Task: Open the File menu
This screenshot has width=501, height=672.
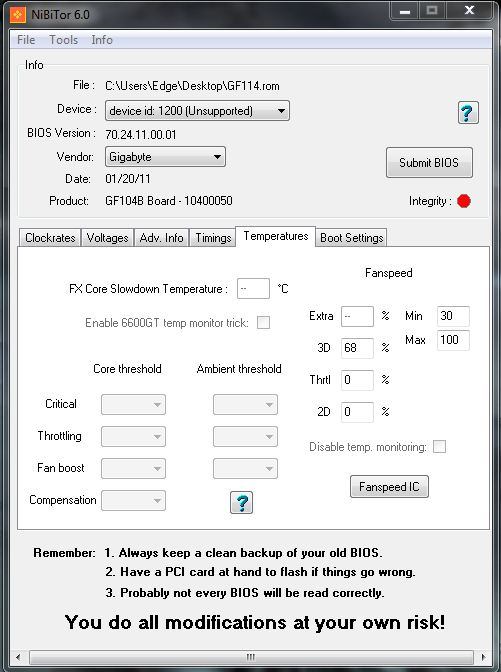Action: pyautogui.click(x=26, y=40)
